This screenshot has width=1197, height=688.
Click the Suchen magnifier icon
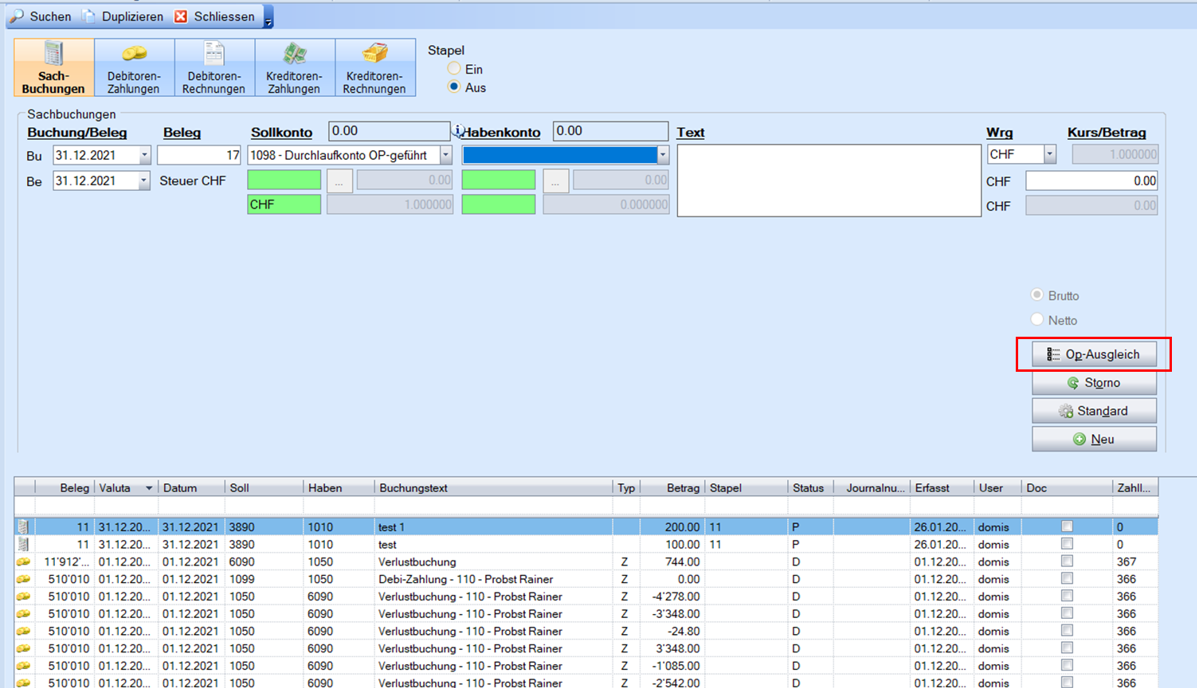point(17,17)
